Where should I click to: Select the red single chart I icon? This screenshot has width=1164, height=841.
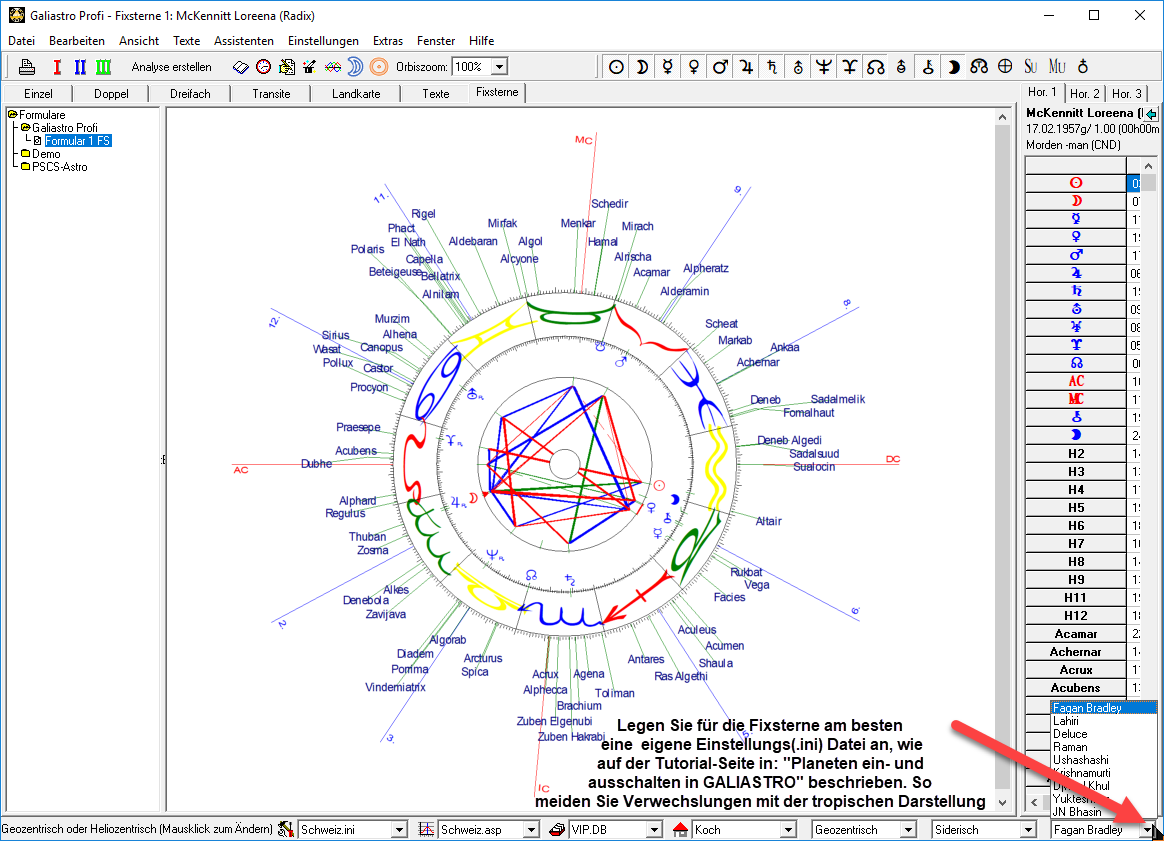(x=57, y=67)
